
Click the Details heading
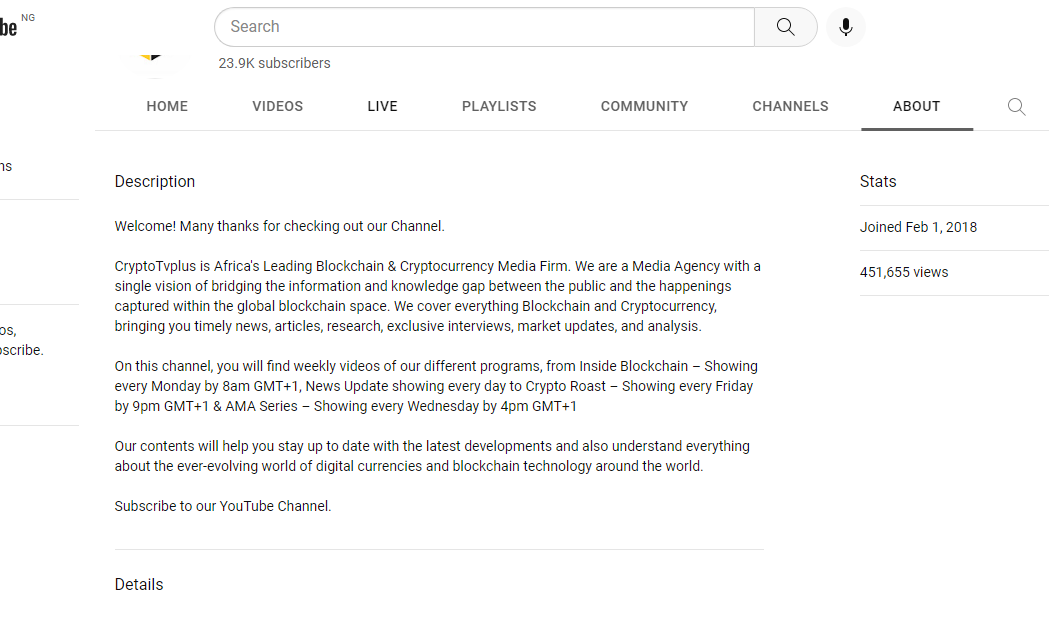tap(138, 585)
